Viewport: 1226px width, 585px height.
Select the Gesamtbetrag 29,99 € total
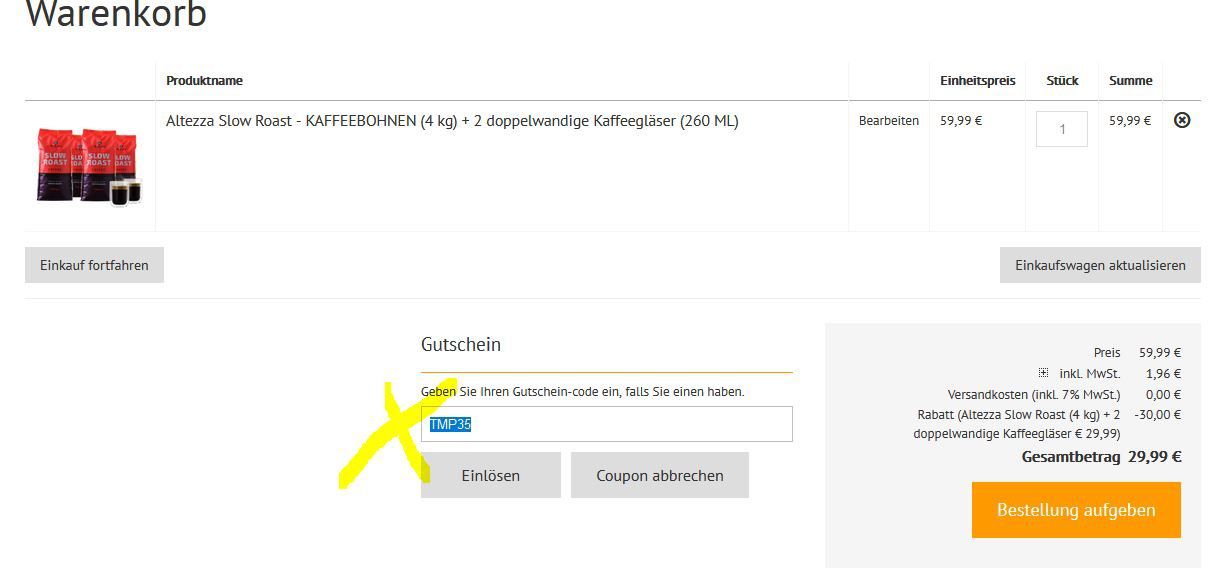click(1155, 457)
